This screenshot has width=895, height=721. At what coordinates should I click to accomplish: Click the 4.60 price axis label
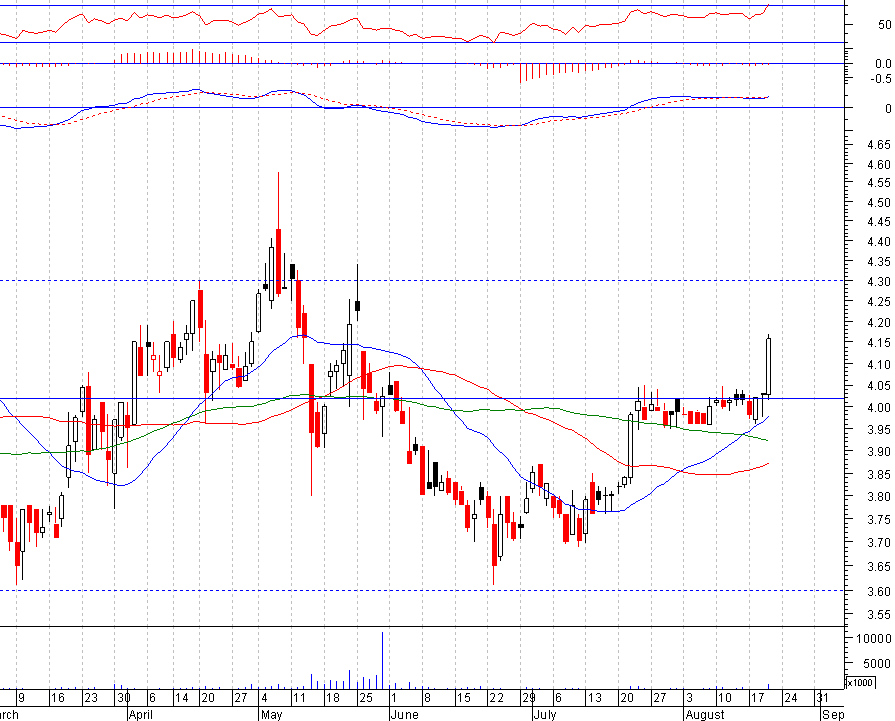click(878, 164)
